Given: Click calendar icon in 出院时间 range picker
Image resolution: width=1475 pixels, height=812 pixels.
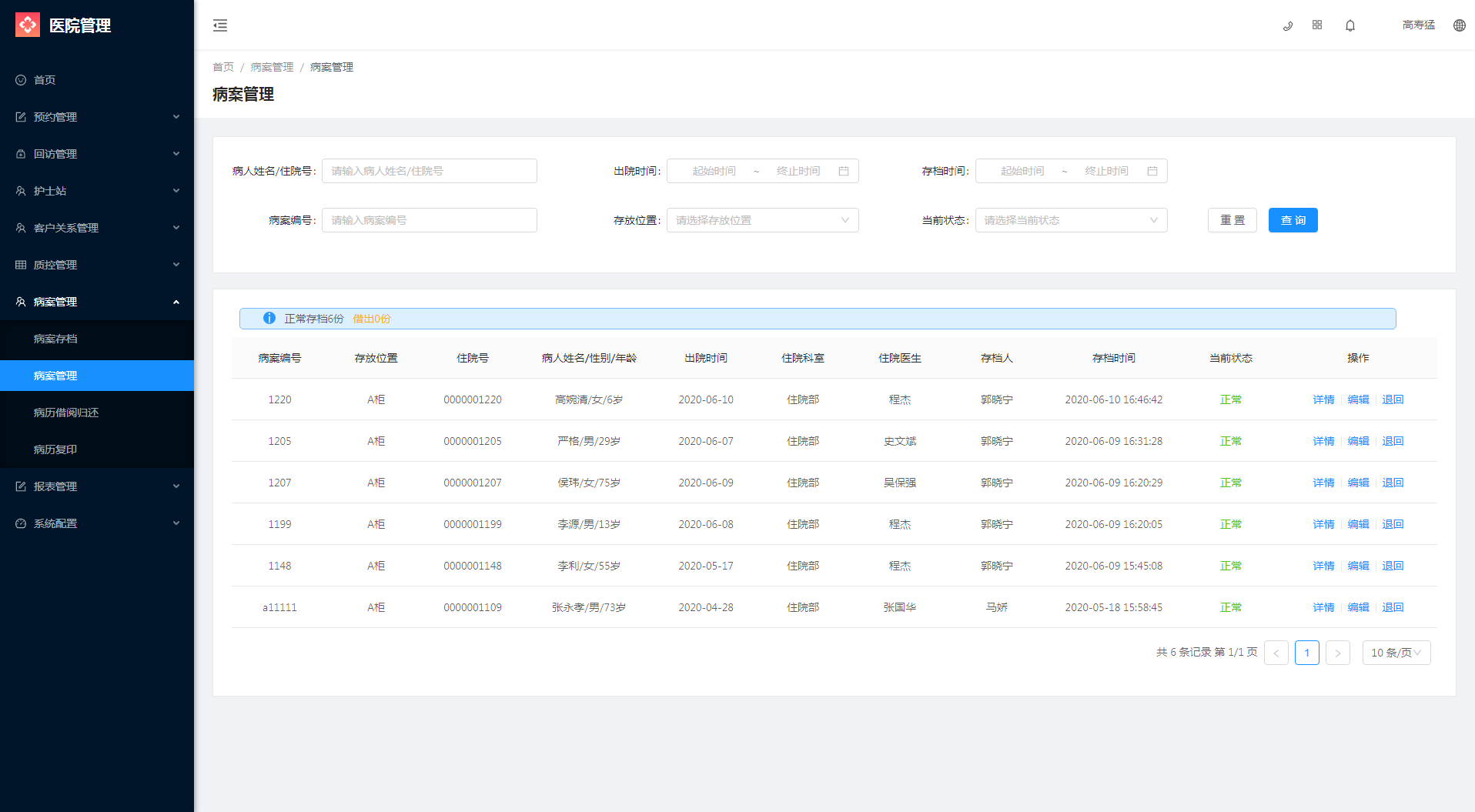Looking at the screenshot, I should point(844,171).
